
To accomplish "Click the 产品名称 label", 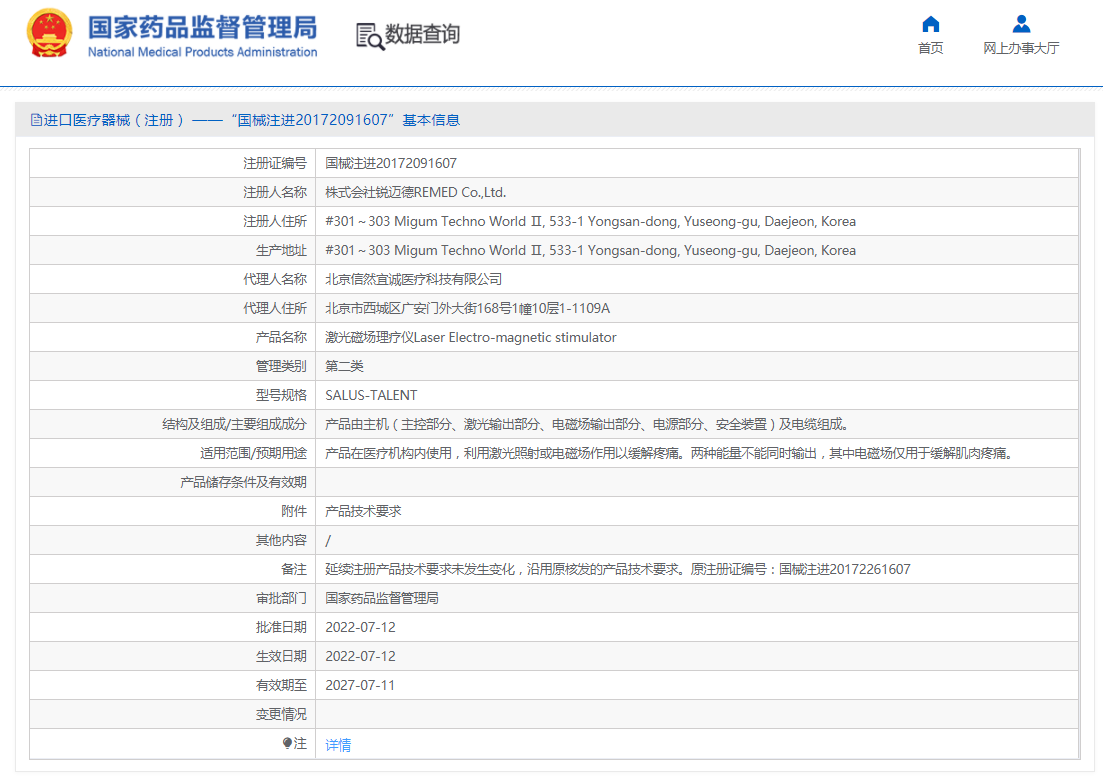I will pos(281,338).
